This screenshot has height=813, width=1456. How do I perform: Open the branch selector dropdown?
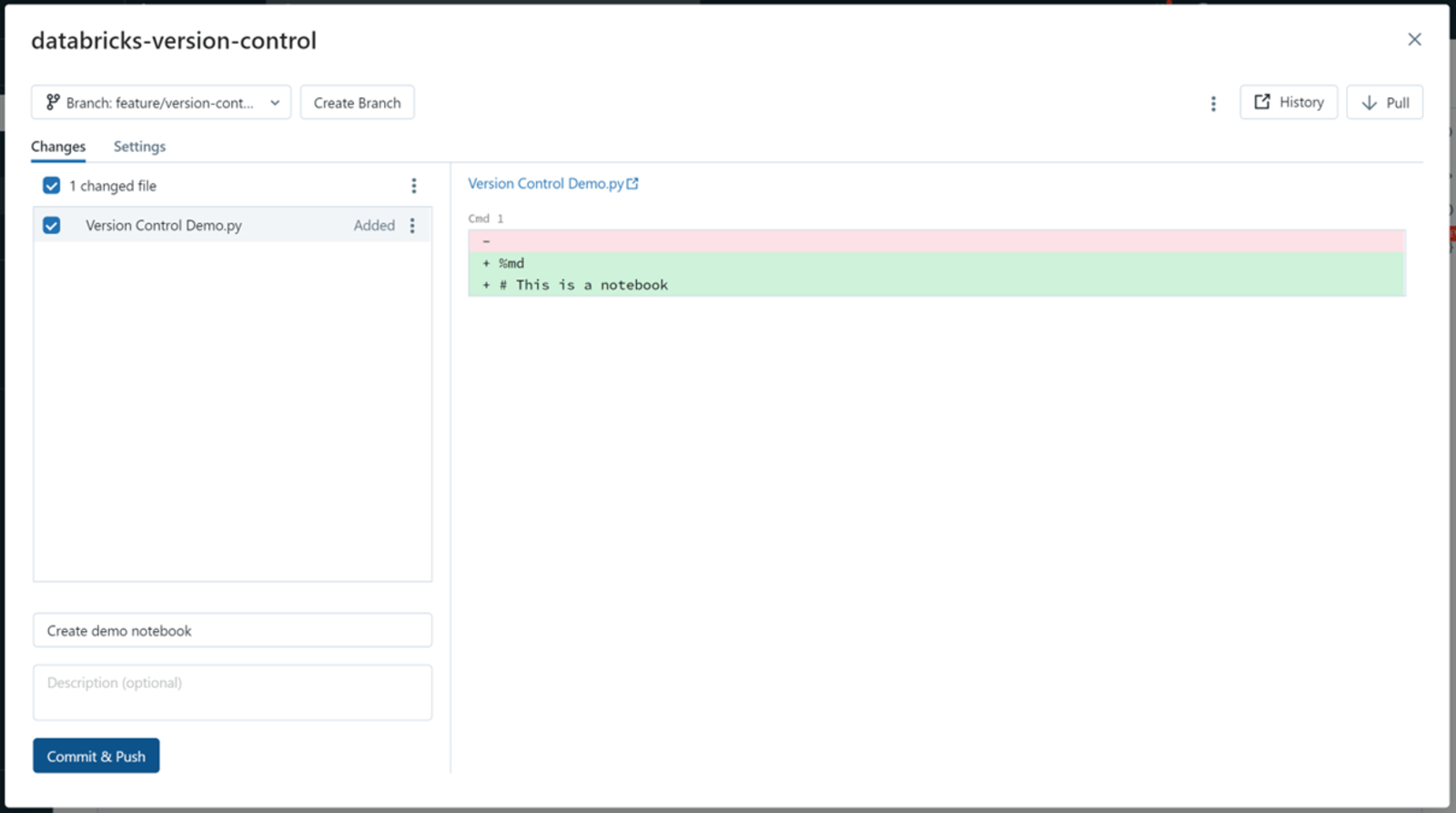click(x=161, y=103)
